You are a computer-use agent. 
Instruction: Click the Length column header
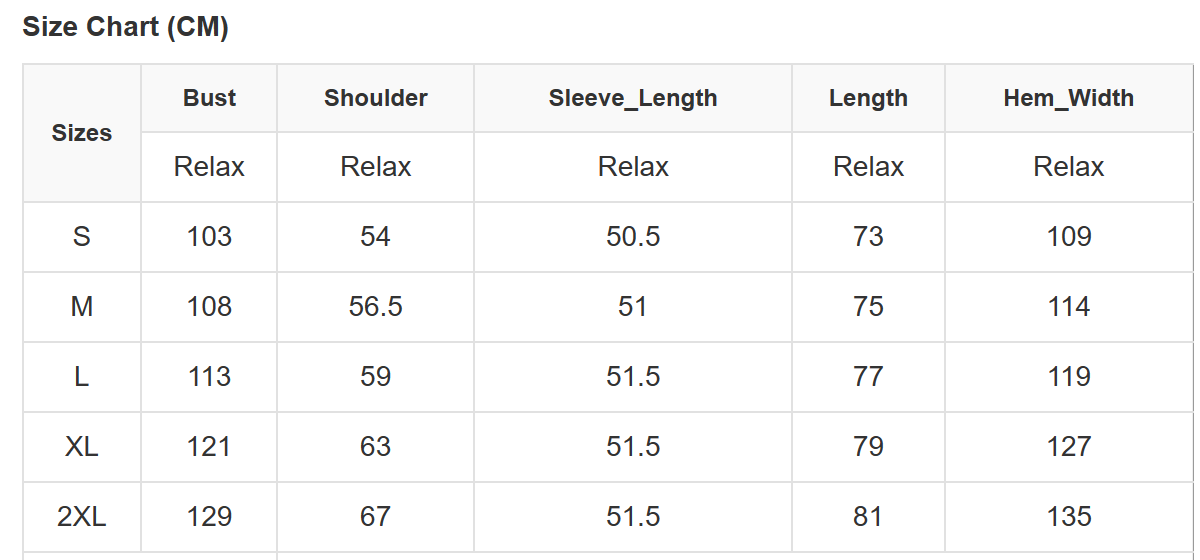tap(868, 98)
